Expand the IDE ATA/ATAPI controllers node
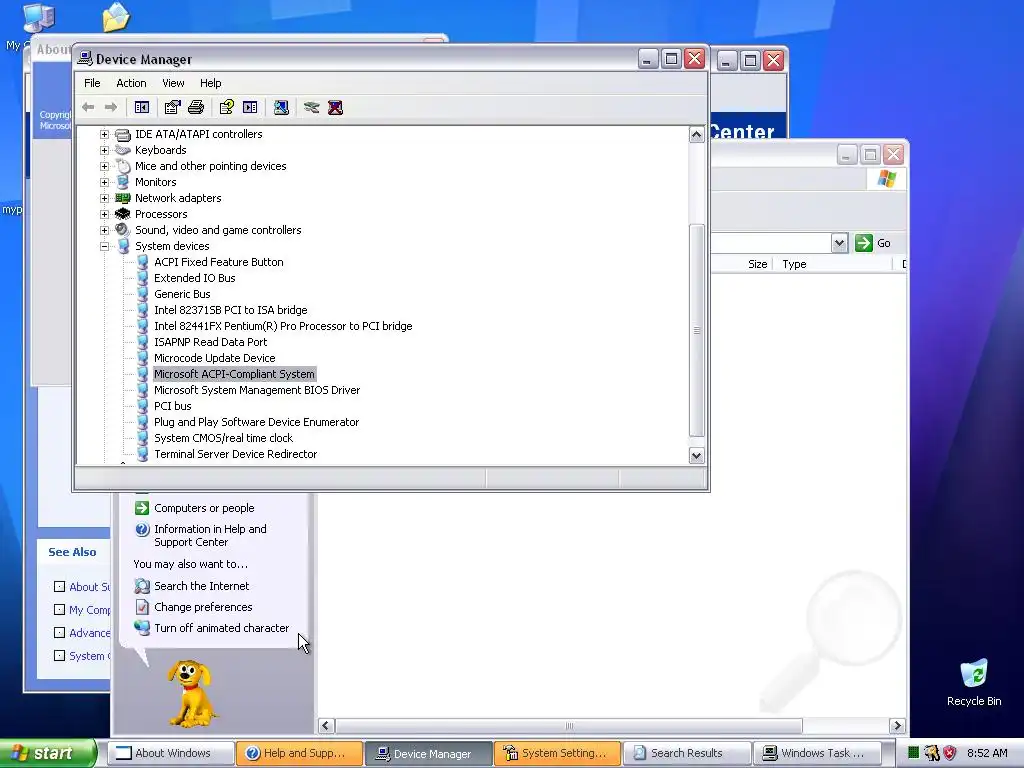1024x768 pixels. tap(104, 134)
